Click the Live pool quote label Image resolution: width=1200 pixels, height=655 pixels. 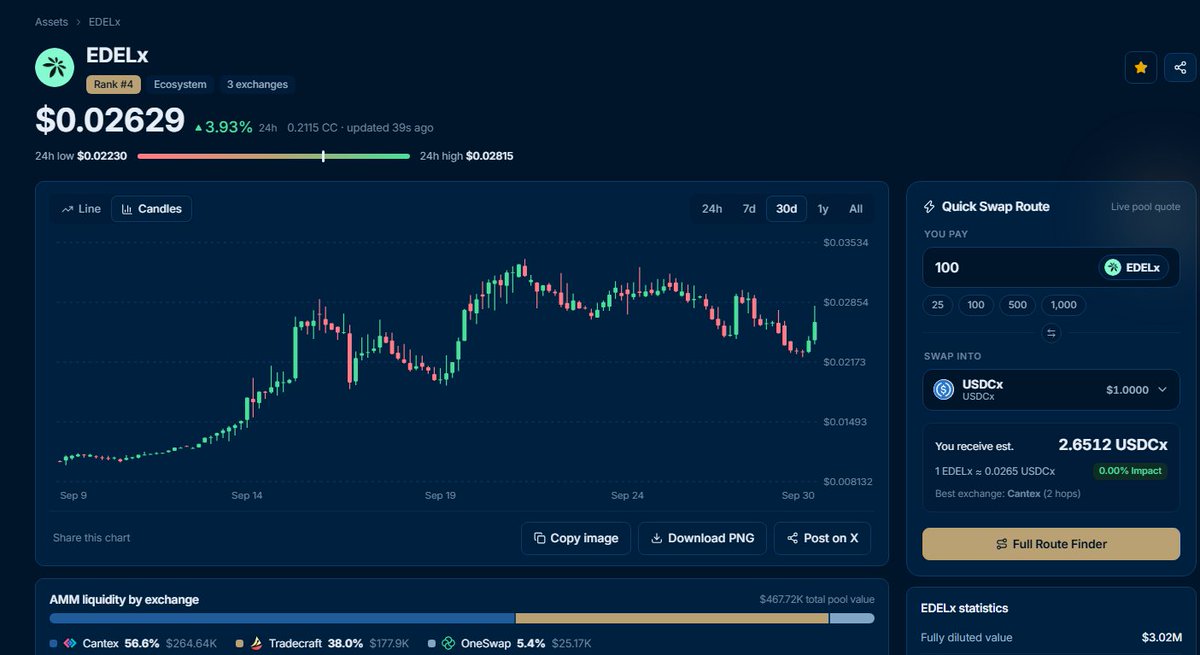coord(1145,207)
